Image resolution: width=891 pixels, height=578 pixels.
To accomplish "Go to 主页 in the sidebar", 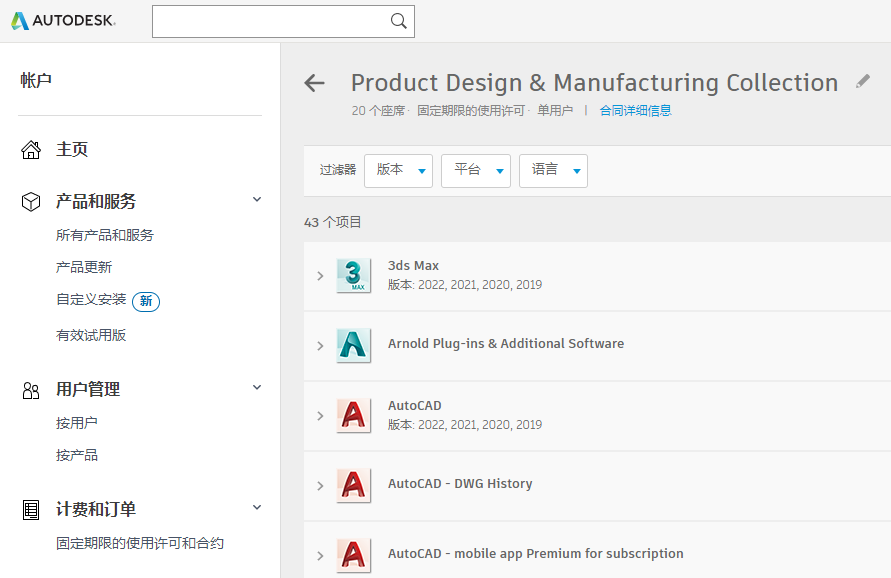I will pyautogui.click(x=72, y=150).
